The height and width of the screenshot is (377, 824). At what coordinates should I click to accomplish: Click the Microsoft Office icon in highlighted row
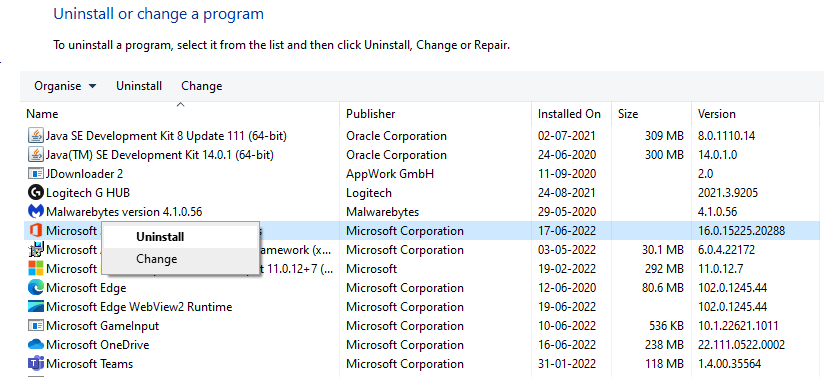(35, 230)
